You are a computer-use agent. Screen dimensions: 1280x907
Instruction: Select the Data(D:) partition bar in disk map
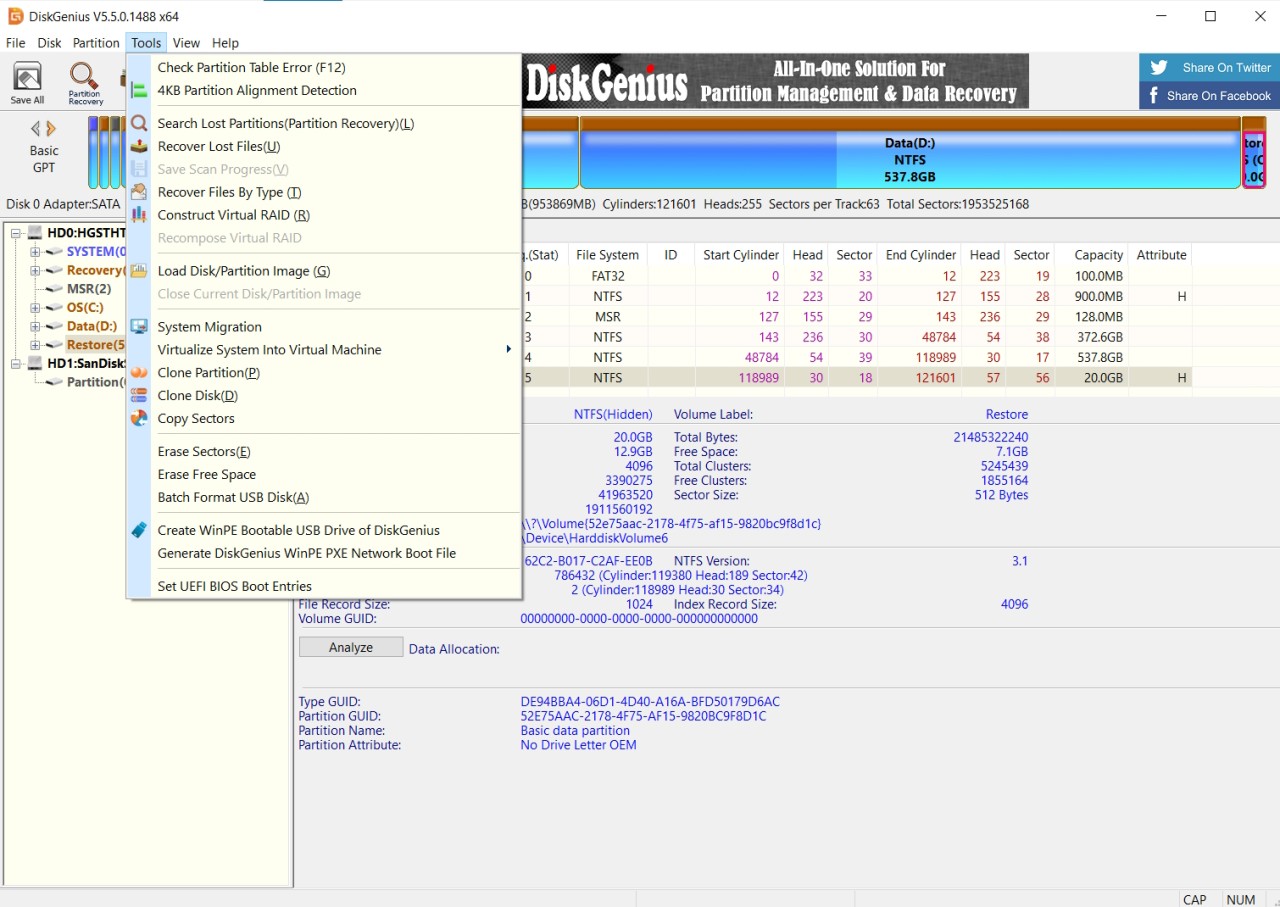(x=910, y=152)
